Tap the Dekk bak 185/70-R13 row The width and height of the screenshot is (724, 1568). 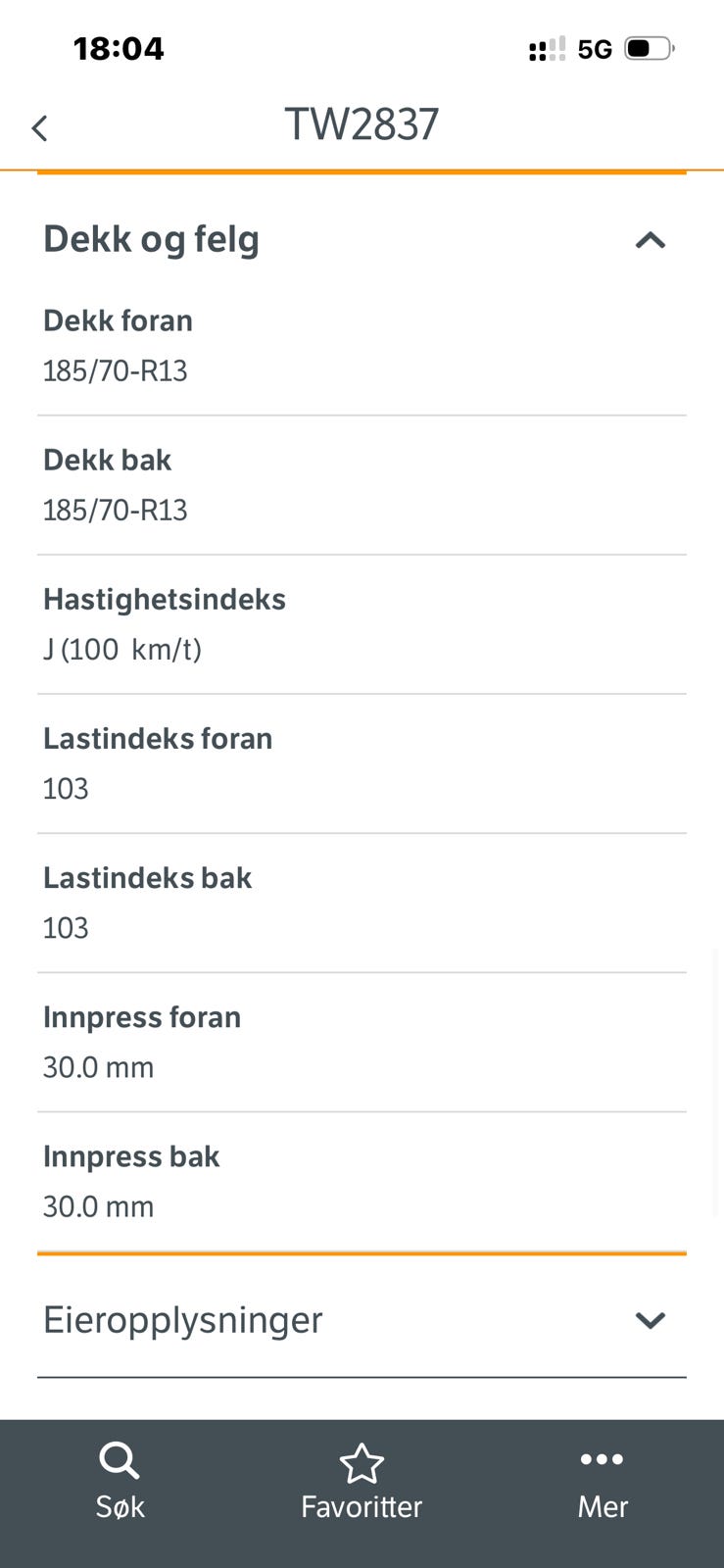coord(362,485)
